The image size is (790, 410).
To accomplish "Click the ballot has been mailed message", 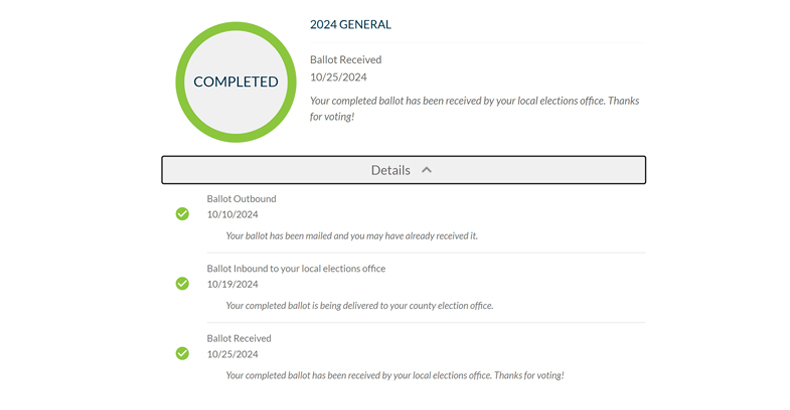I will 352,236.
